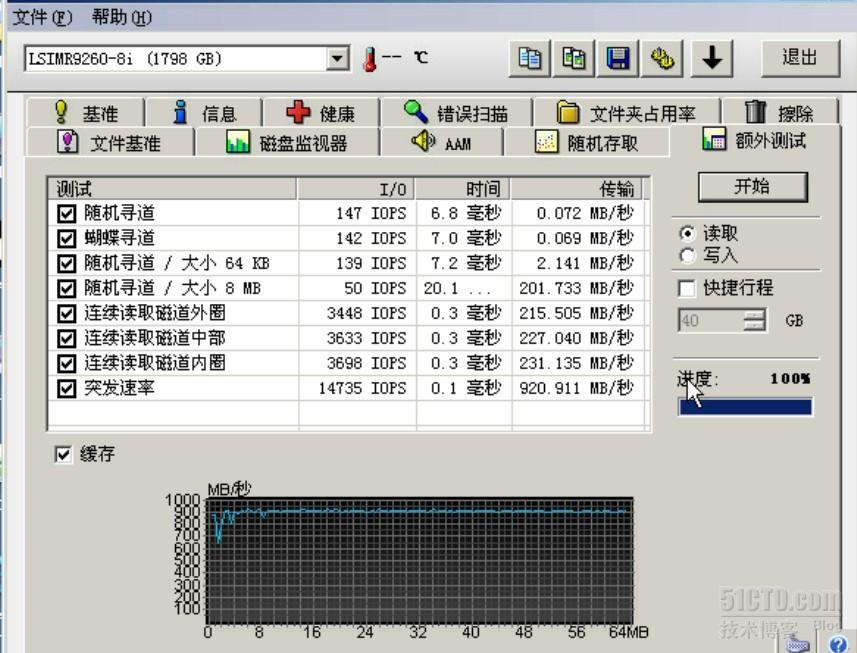Click the blue info icon on 信息 tab

pyautogui.click(x=180, y=112)
